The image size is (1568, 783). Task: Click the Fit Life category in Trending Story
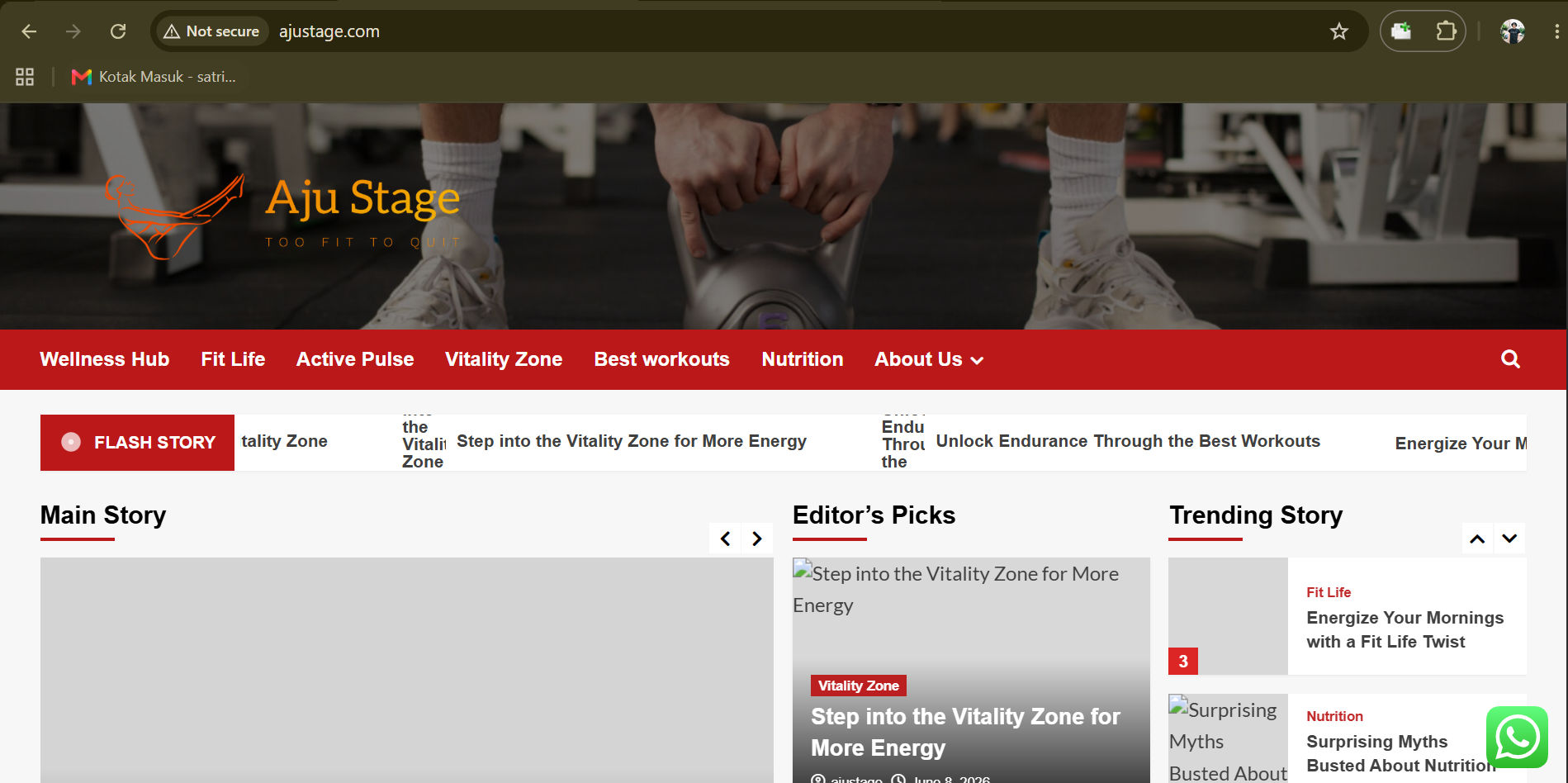[x=1329, y=592]
